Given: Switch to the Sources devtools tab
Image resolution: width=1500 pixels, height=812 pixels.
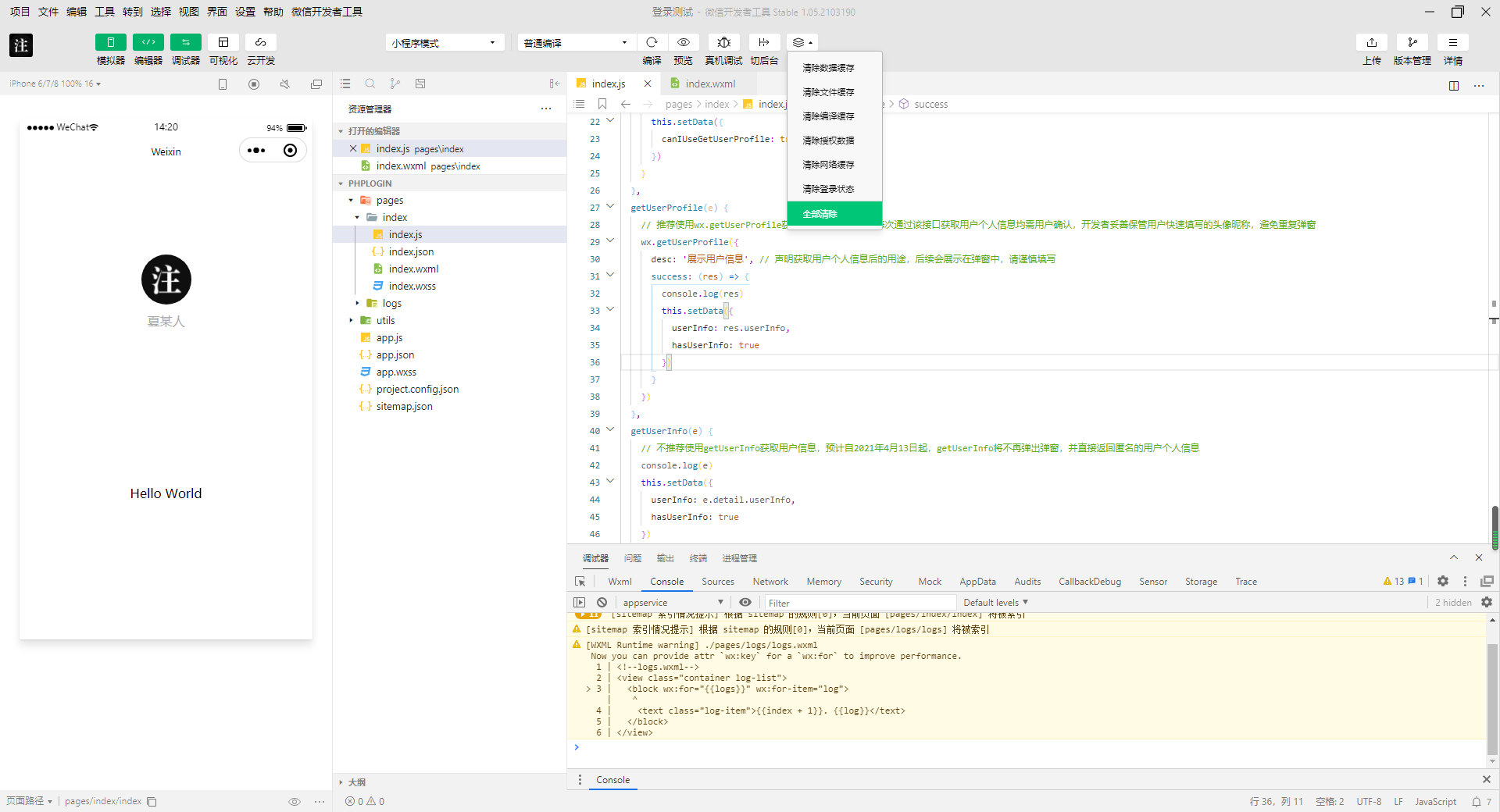Looking at the screenshot, I should [x=717, y=582].
